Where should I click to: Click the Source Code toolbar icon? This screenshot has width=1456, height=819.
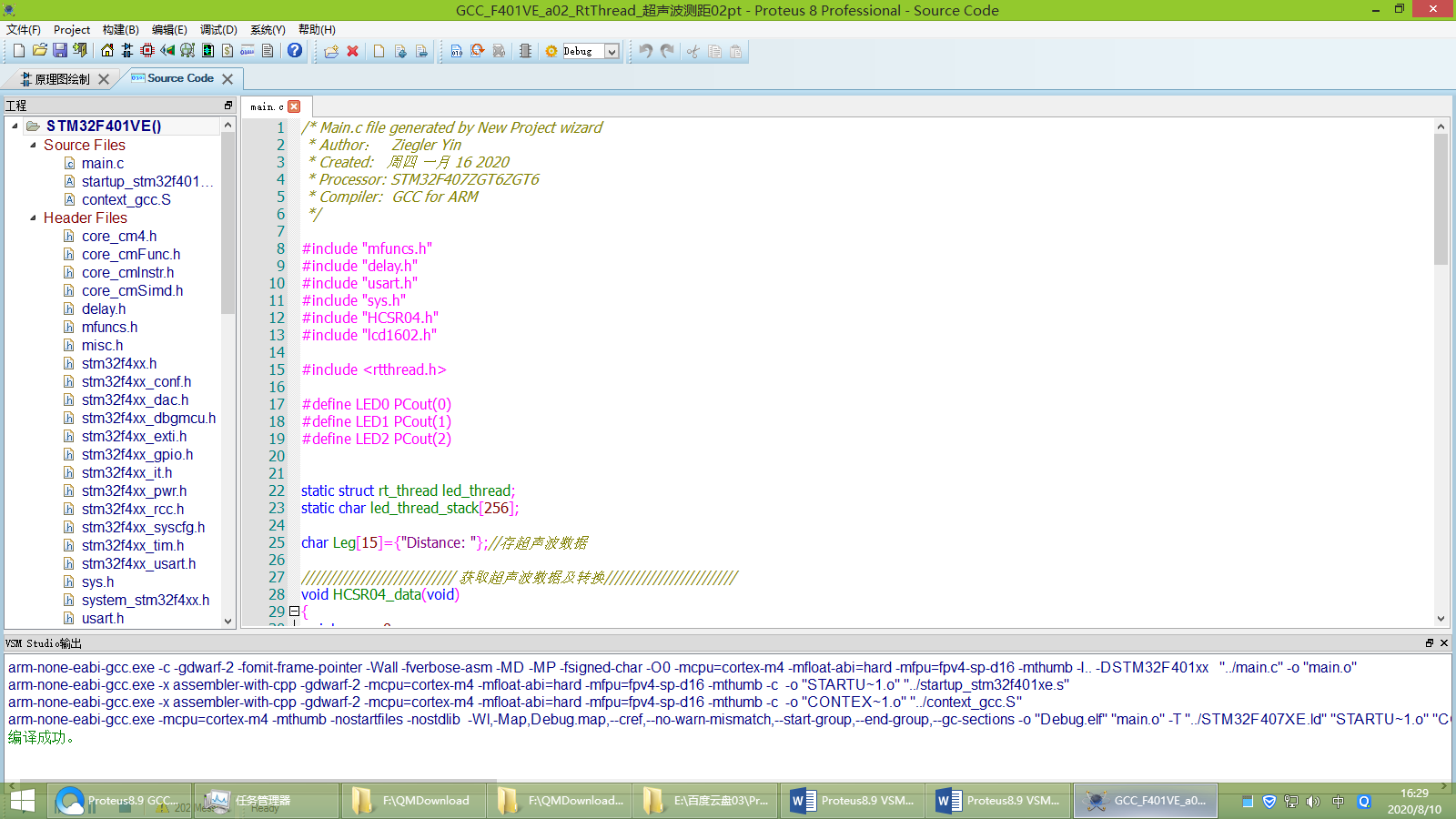click(x=248, y=51)
